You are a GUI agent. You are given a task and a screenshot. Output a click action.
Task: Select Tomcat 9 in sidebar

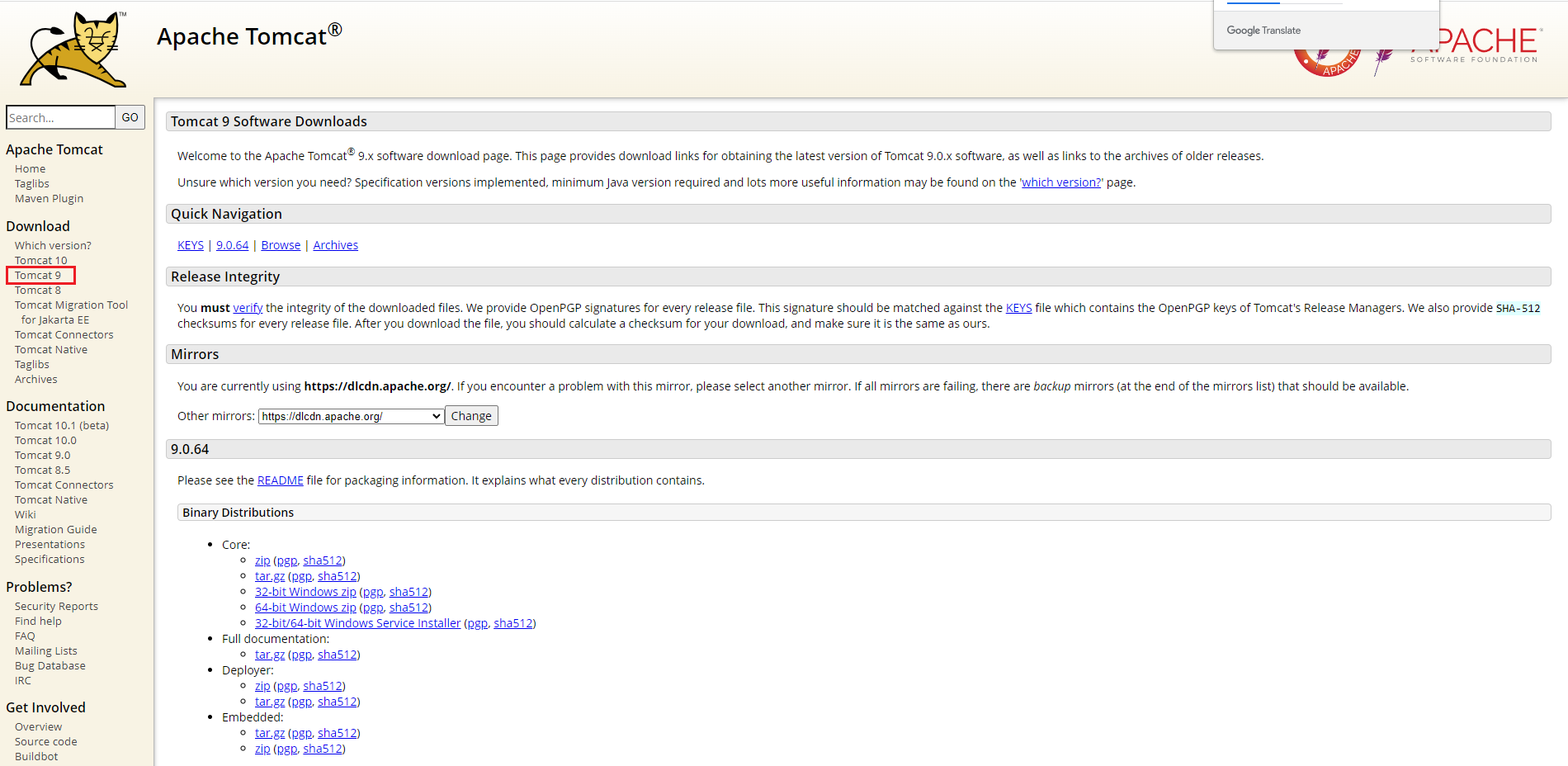38,275
